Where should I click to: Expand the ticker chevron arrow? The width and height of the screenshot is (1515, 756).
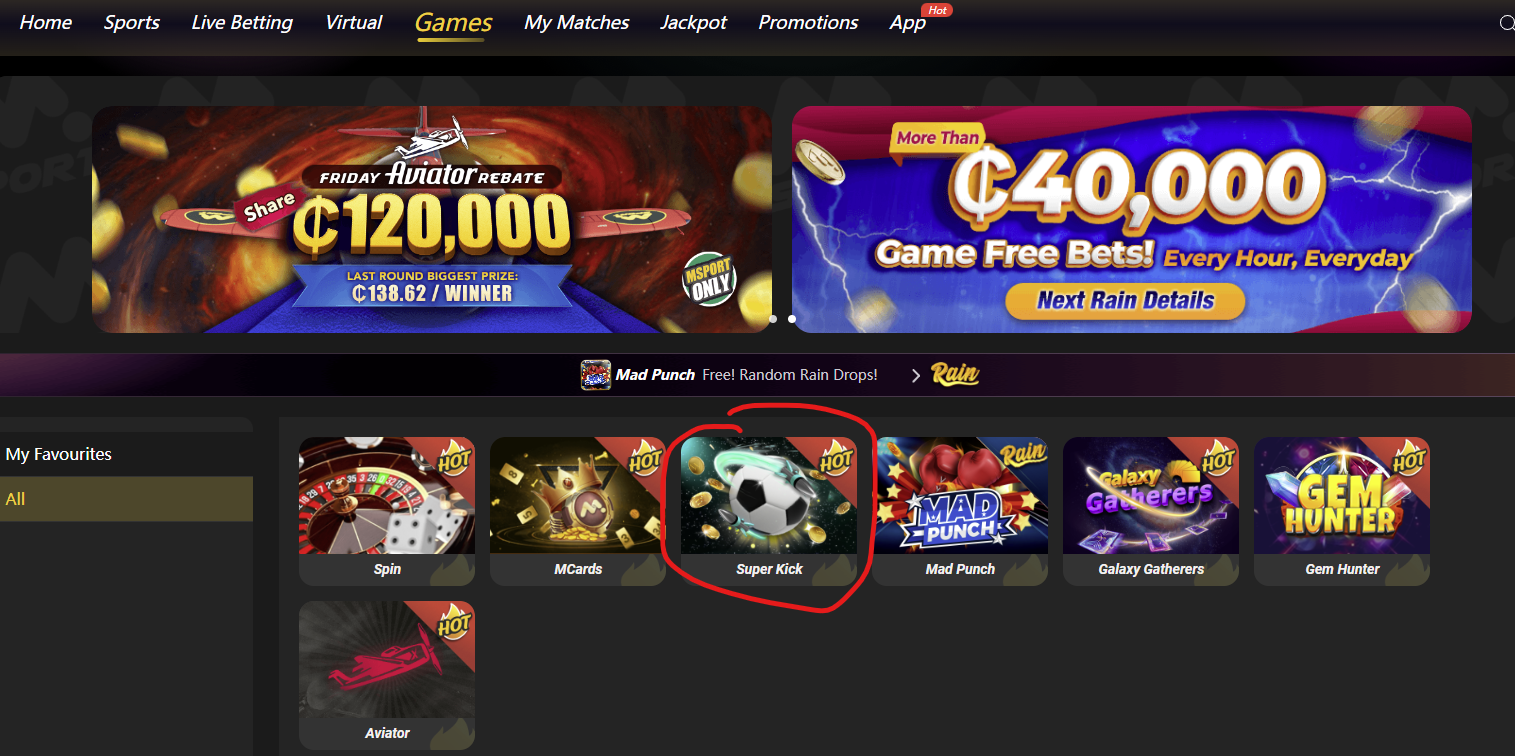pyautogui.click(x=915, y=376)
